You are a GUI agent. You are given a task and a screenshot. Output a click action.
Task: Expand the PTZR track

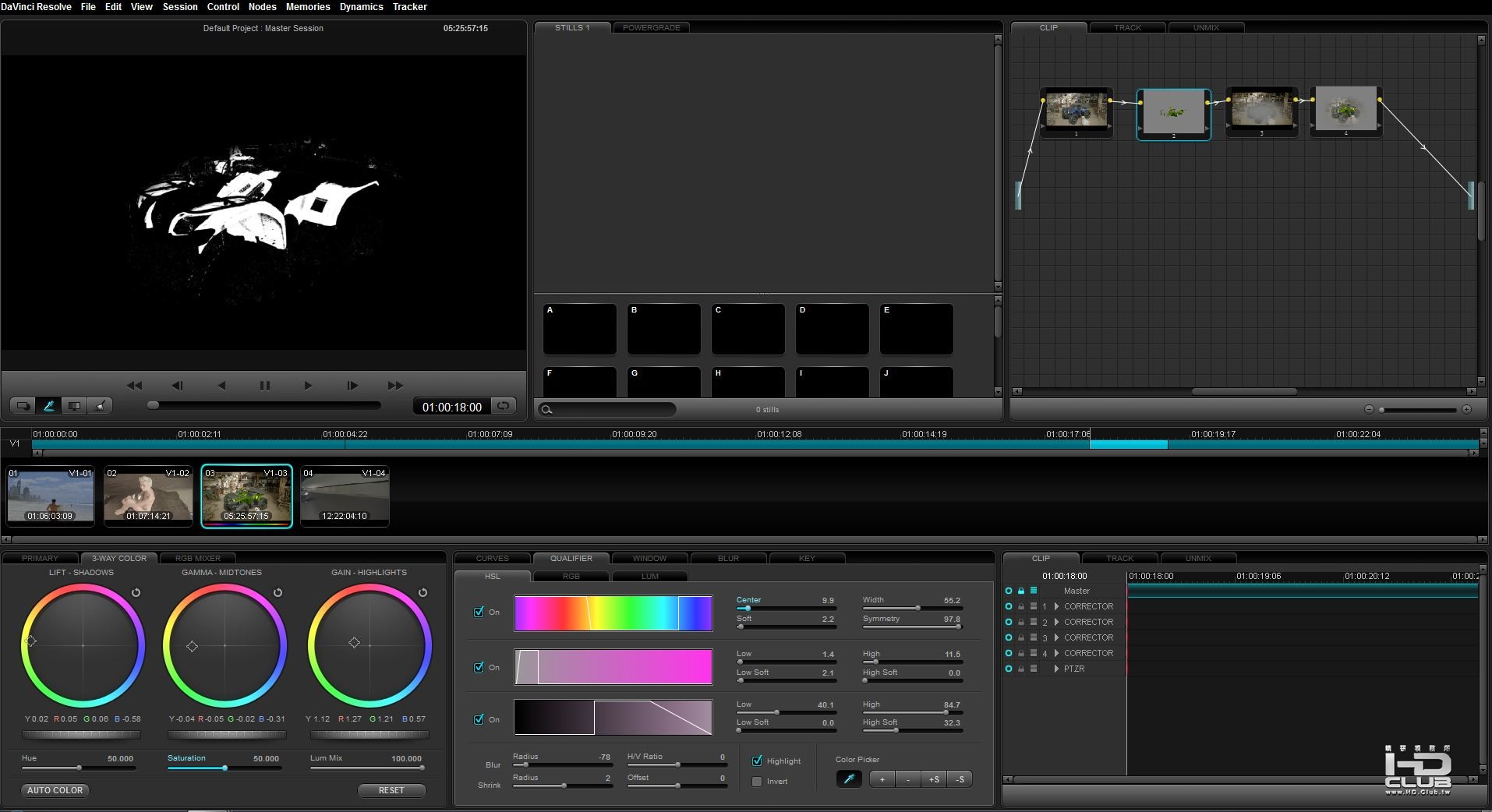1056,669
